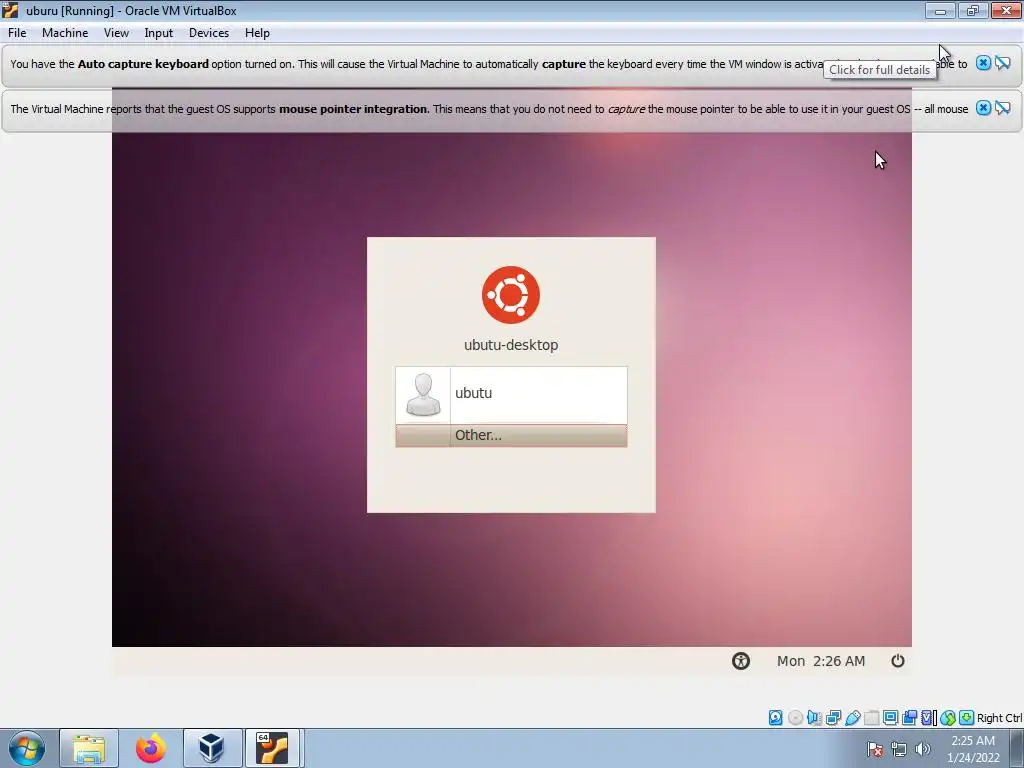Click the Mon 2:26 AM clock
Viewport: 1024px width, 768px height.
(x=821, y=661)
